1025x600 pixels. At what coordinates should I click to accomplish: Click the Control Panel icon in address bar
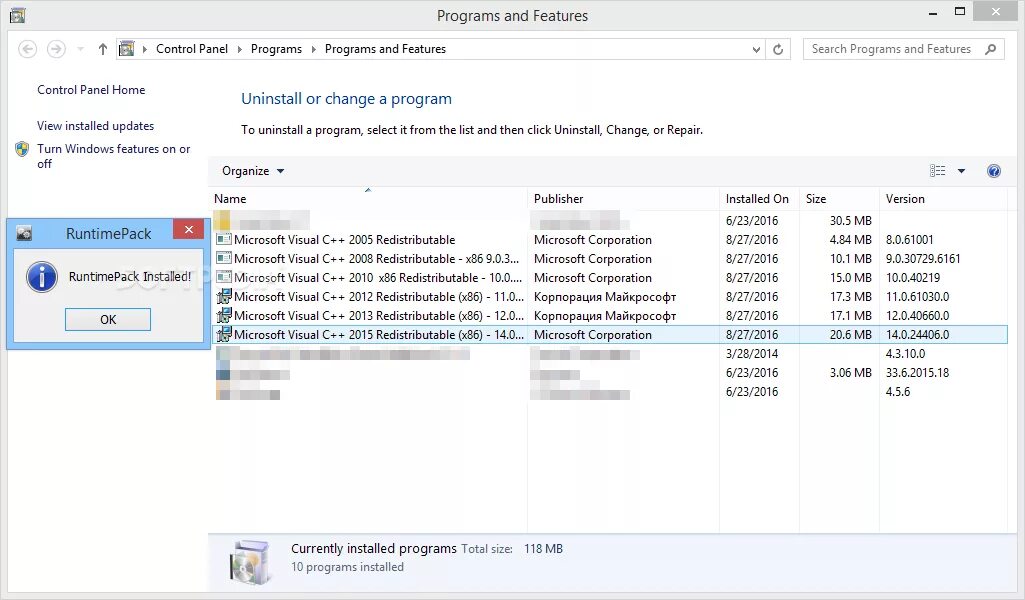pos(127,49)
